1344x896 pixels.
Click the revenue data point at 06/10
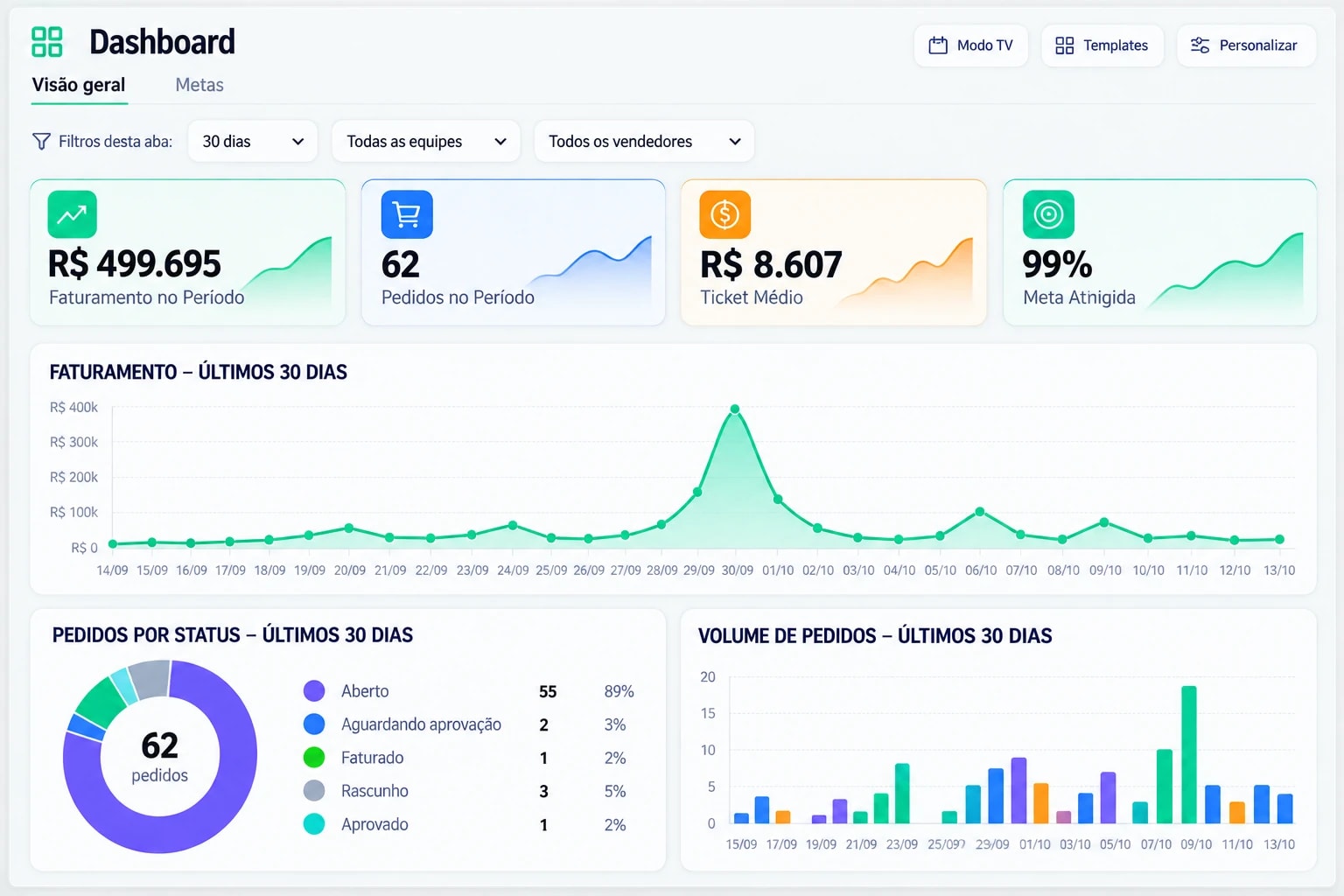(x=980, y=511)
